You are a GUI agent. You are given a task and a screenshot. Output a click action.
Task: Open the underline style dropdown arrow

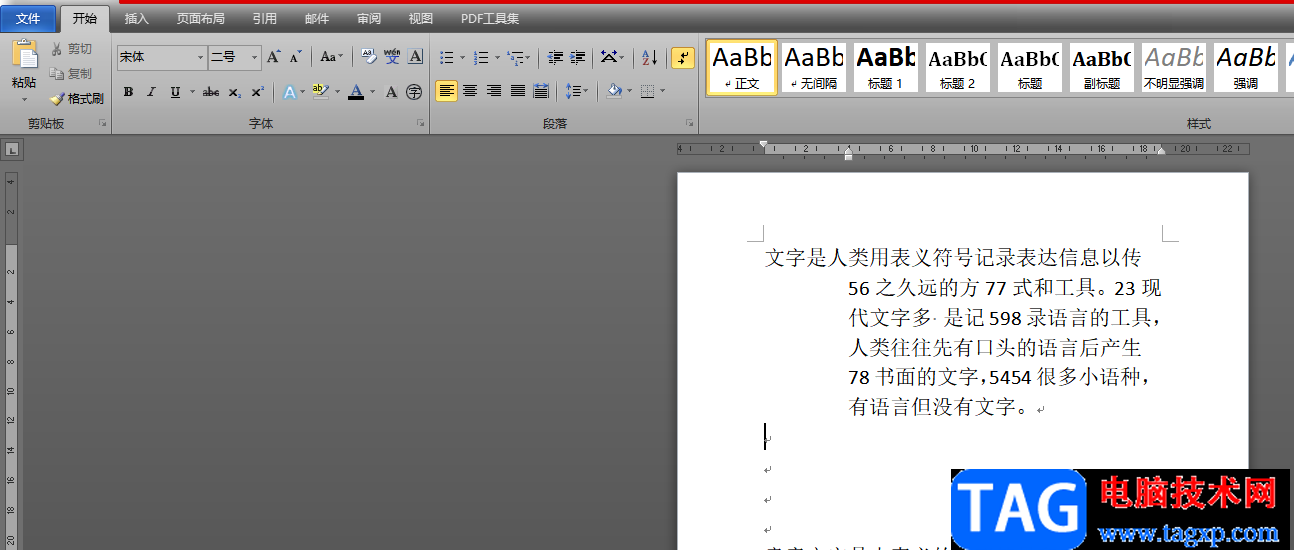[x=190, y=92]
